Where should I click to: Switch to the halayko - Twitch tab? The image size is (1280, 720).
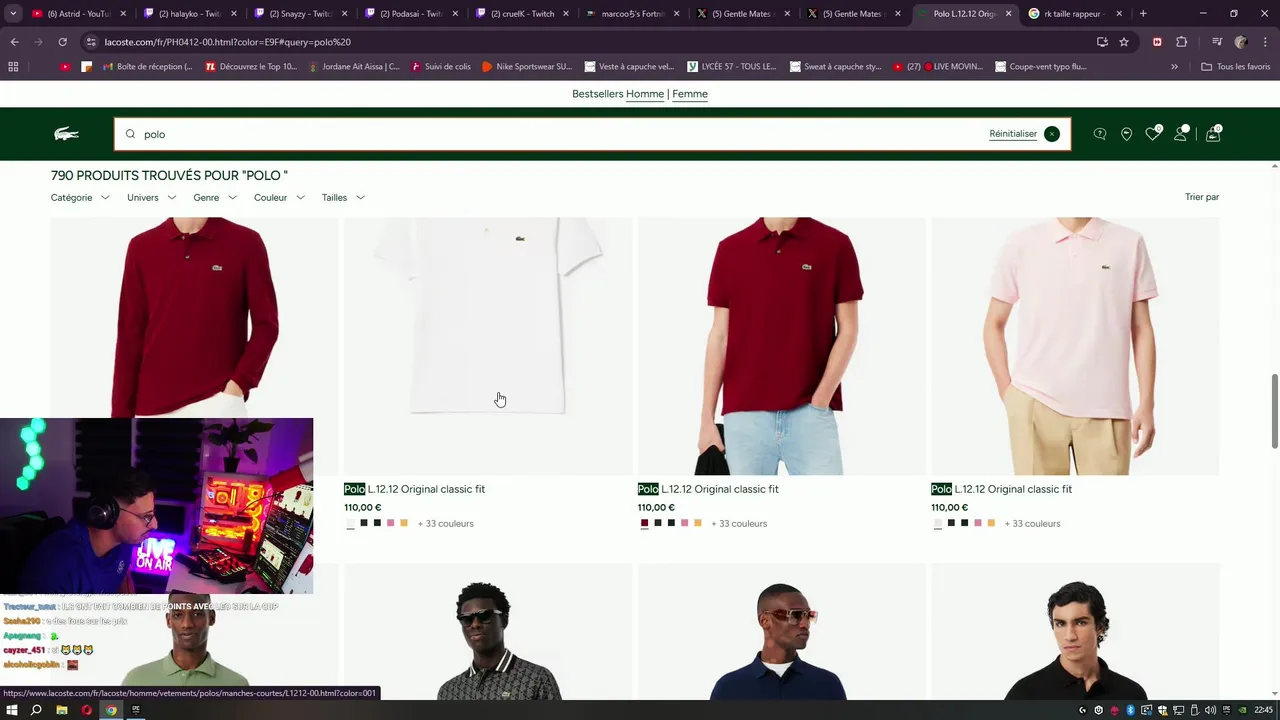pos(190,14)
